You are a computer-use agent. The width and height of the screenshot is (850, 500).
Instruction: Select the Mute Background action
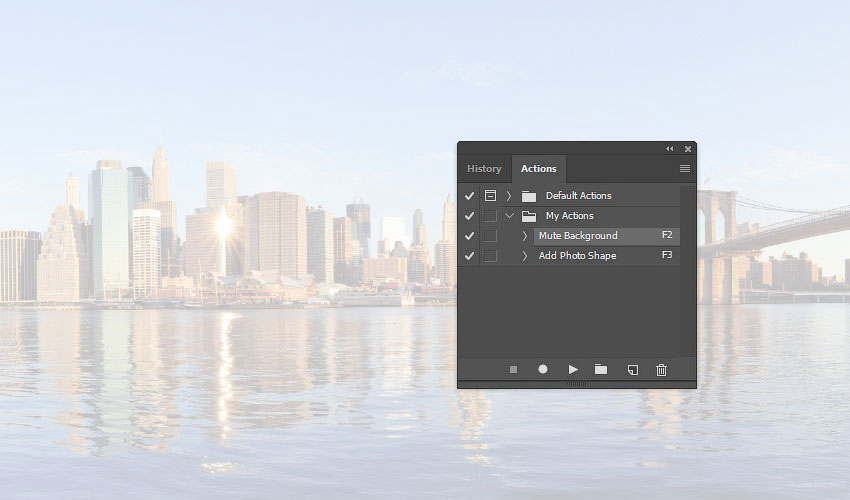click(x=607, y=236)
